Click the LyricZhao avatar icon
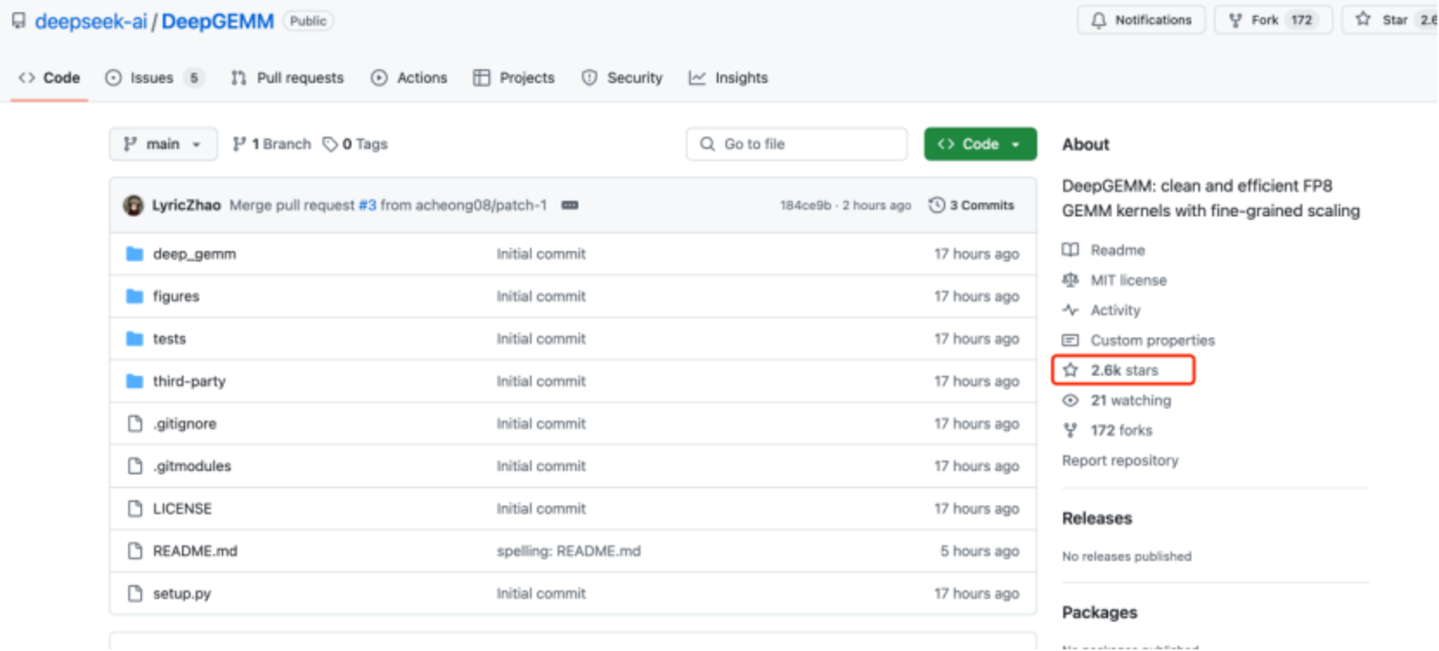Screen dimensions: 1439x651 [133, 205]
